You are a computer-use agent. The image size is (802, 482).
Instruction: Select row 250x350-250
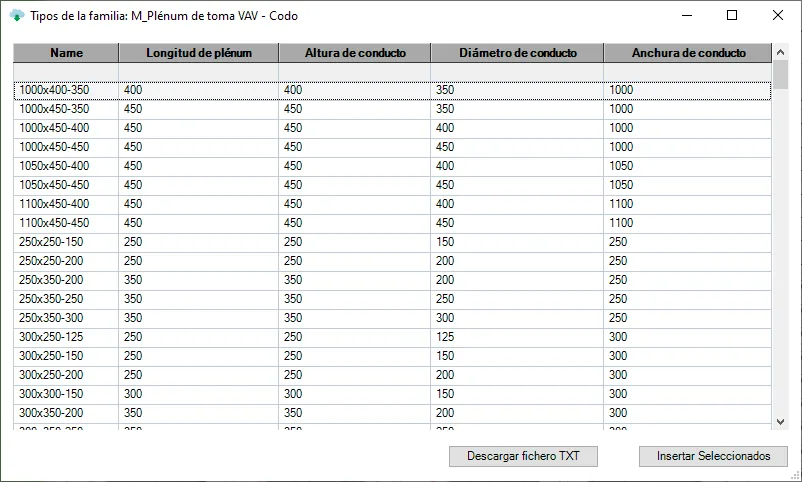[x=392, y=299]
